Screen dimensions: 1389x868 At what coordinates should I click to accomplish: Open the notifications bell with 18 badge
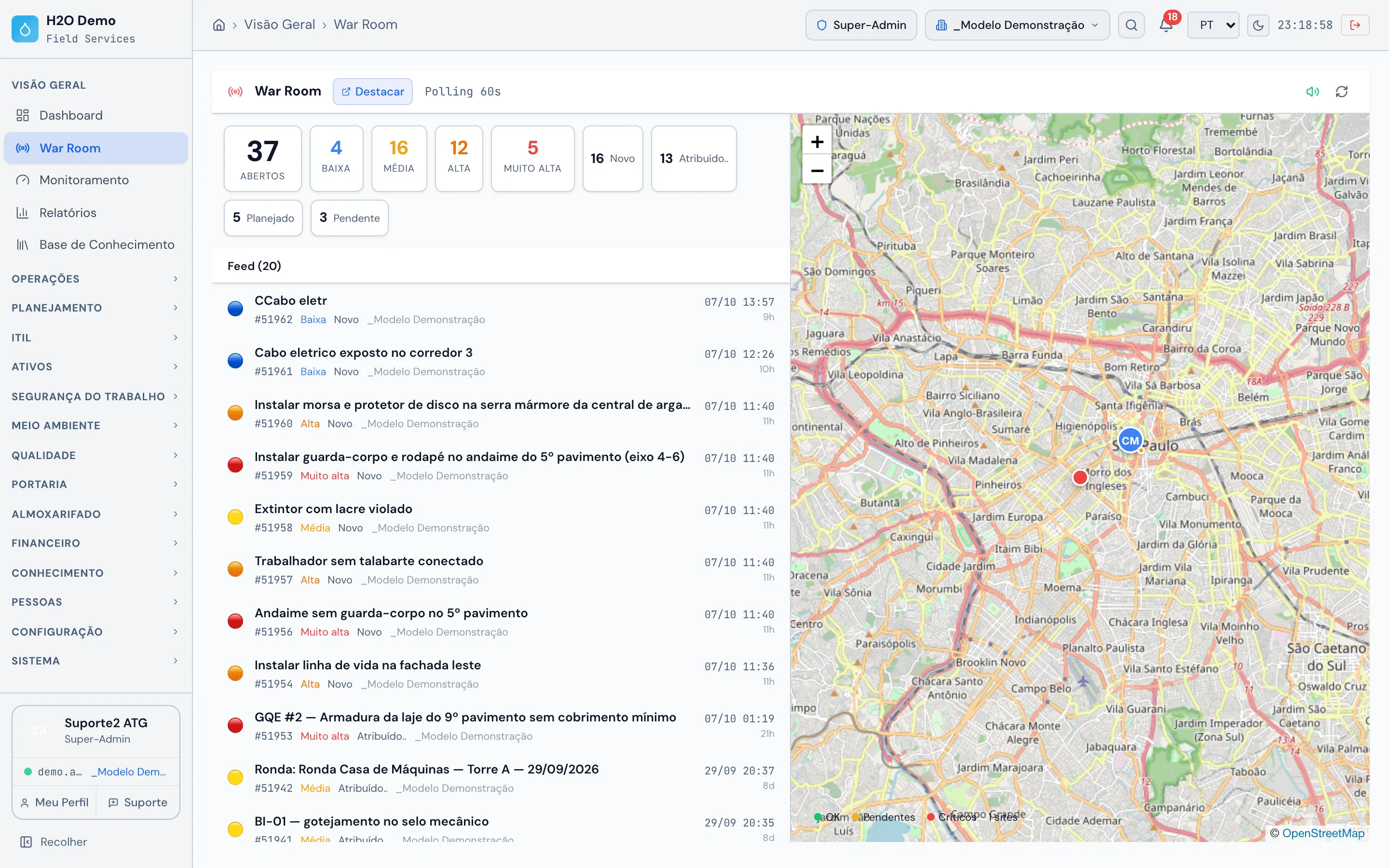[x=1166, y=25]
